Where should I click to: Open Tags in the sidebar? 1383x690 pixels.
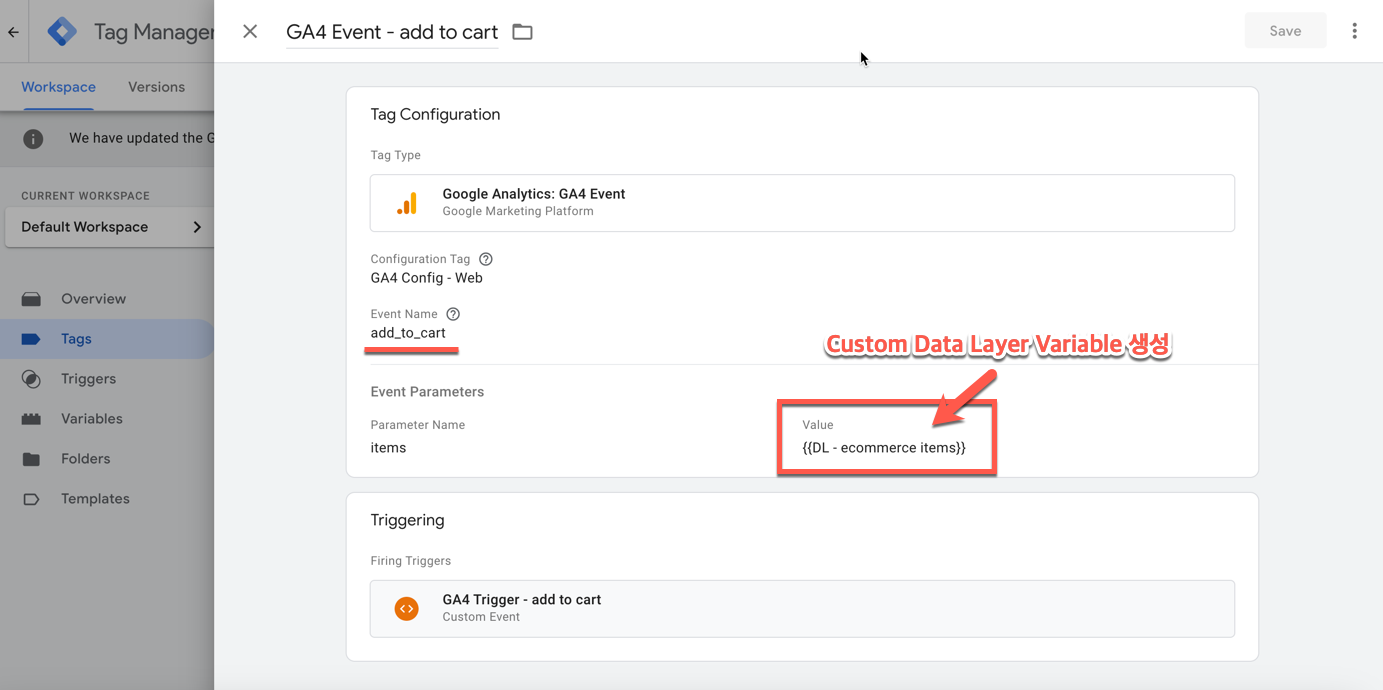(107, 339)
